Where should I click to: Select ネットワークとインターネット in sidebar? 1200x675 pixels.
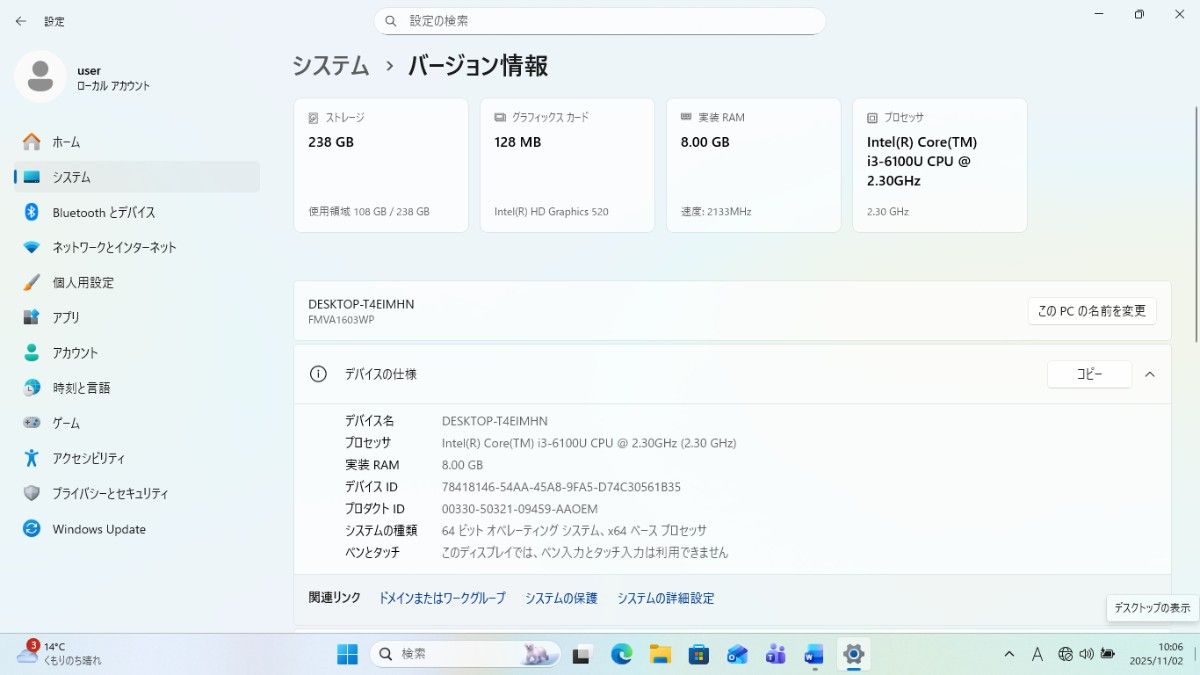114,247
